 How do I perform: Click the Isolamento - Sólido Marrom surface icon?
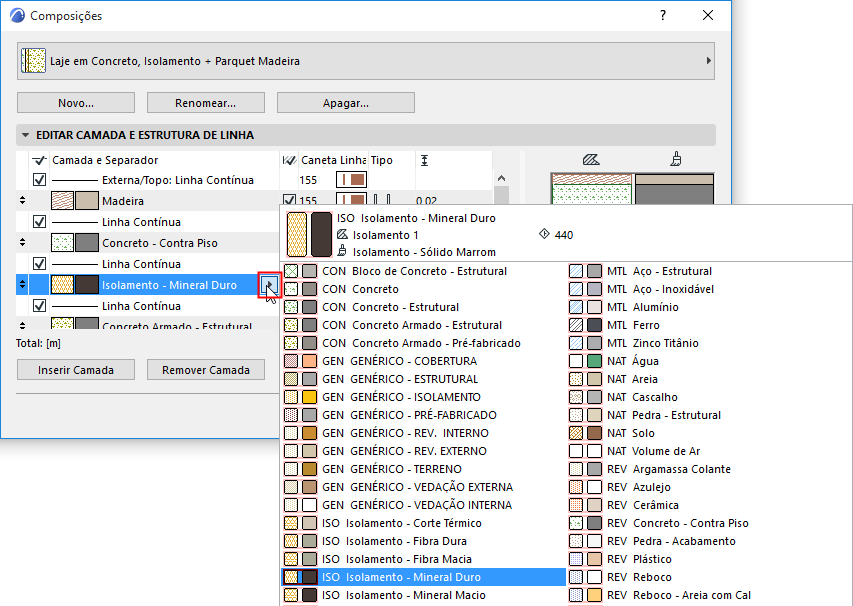342,251
